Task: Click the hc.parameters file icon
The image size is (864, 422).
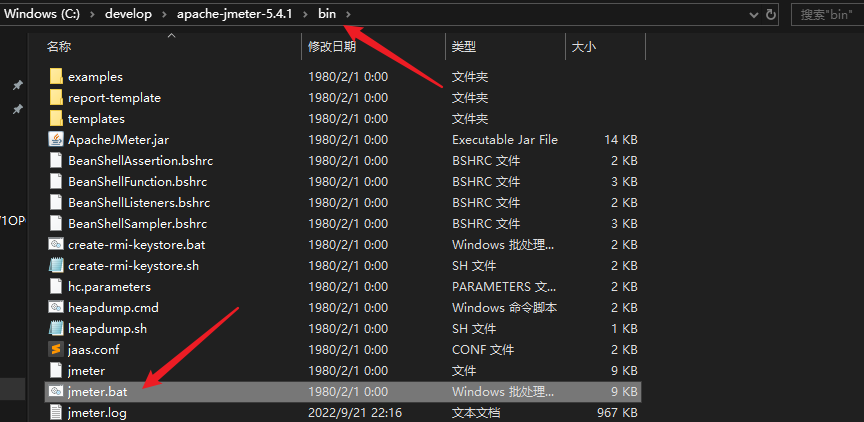Action: pyautogui.click(x=56, y=286)
